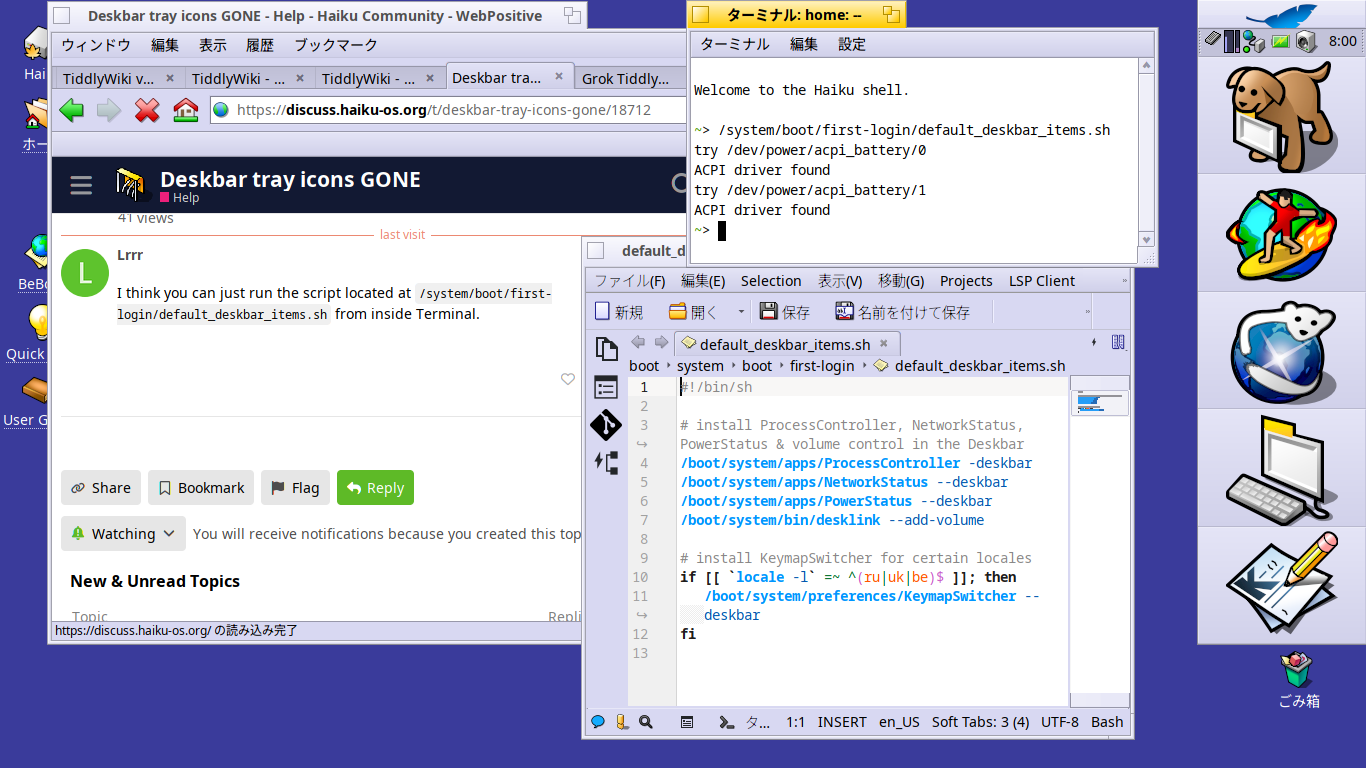
Task: Expand the Watching notifications dropdown
Action: coord(123,534)
